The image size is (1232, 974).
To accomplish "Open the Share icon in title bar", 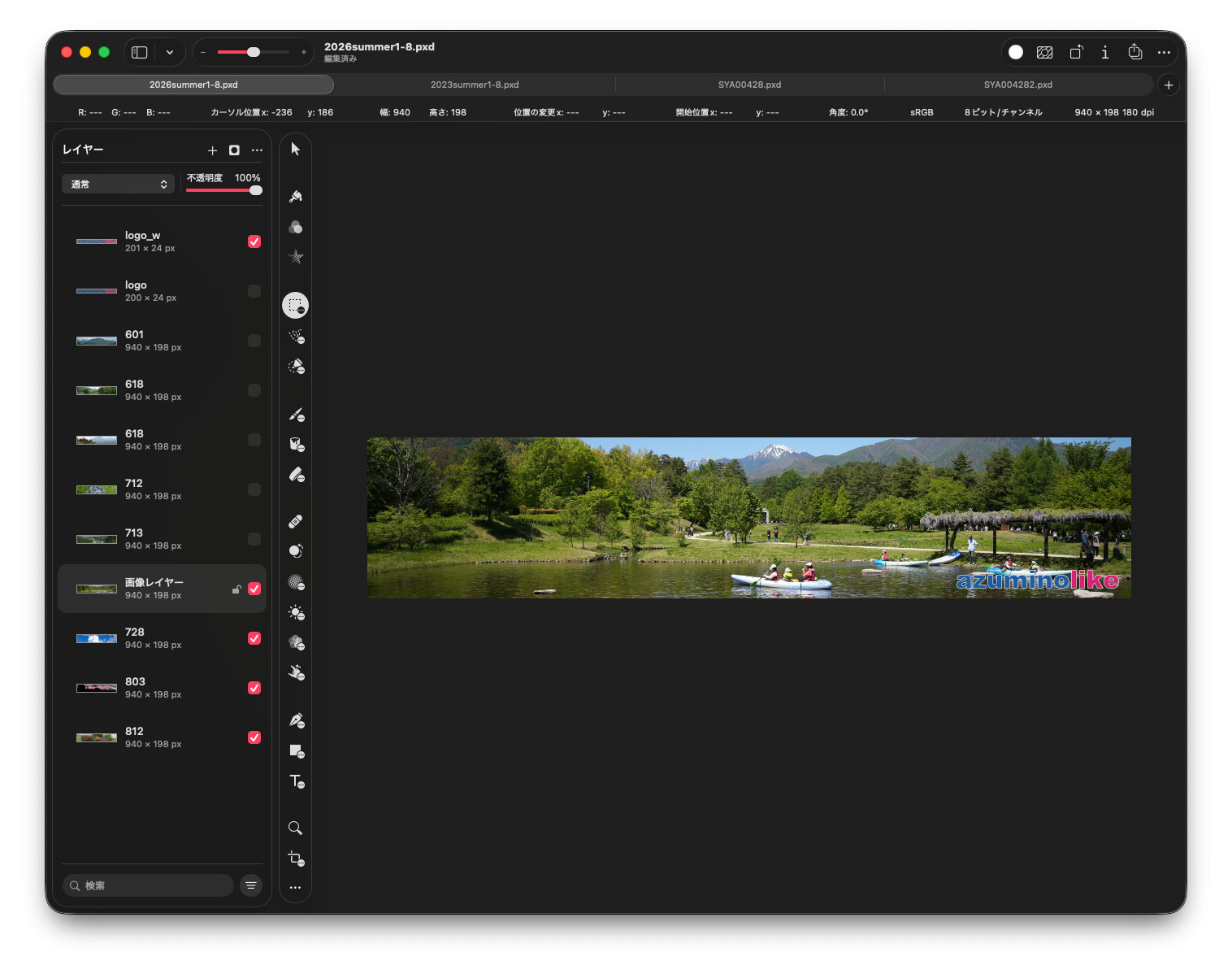I will [x=1135, y=52].
